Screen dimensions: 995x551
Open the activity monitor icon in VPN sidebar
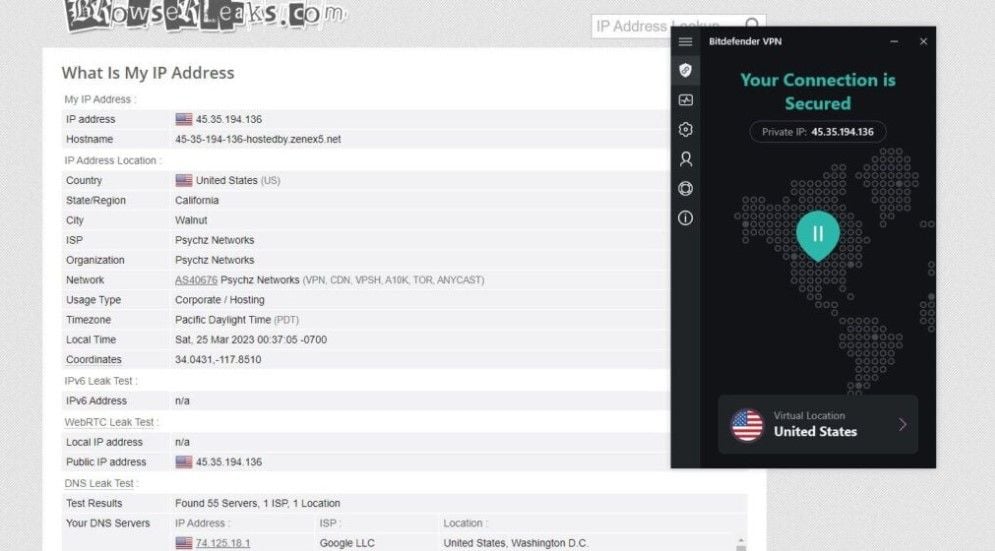(x=685, y=100)
